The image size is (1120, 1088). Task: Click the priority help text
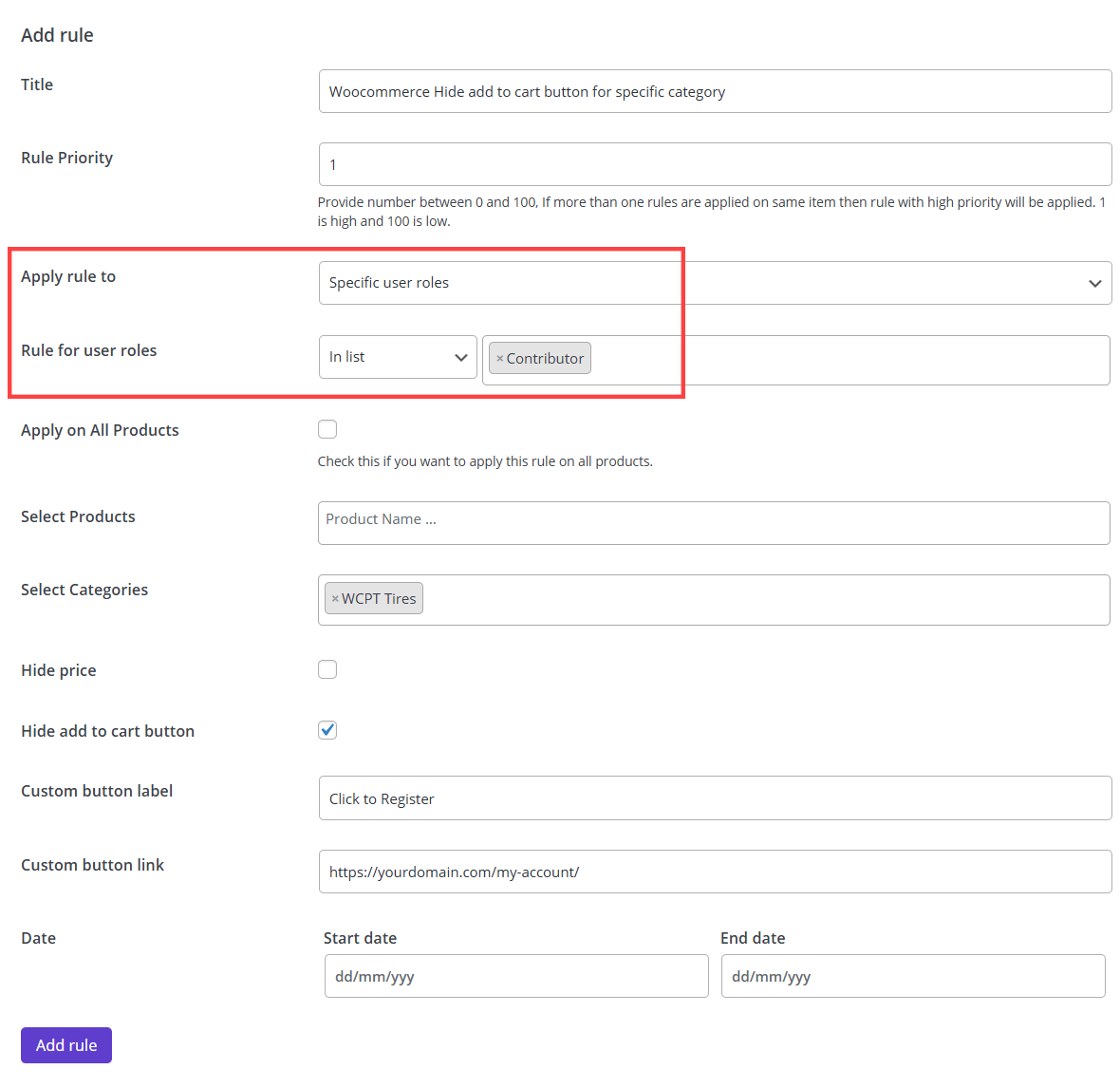[712, 212]
